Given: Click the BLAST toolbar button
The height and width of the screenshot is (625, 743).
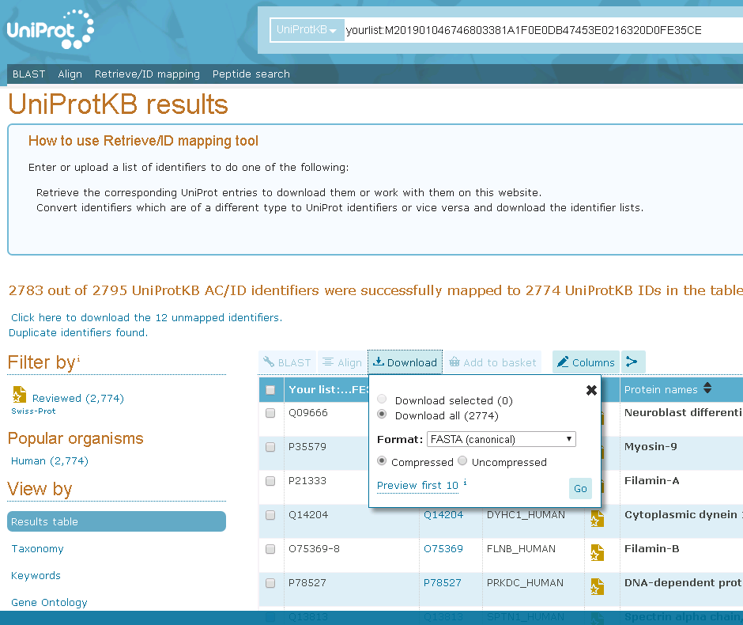Looking at the screenshot, I should point(287,362).
